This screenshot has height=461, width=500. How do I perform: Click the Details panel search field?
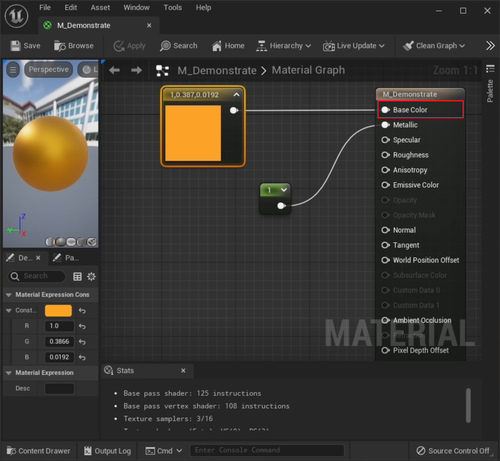[x=37, y=276]
